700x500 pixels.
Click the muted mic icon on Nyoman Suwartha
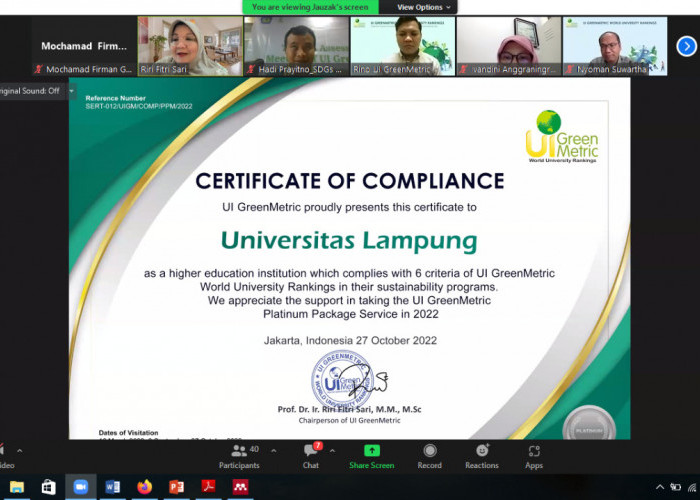pos(570,69)
